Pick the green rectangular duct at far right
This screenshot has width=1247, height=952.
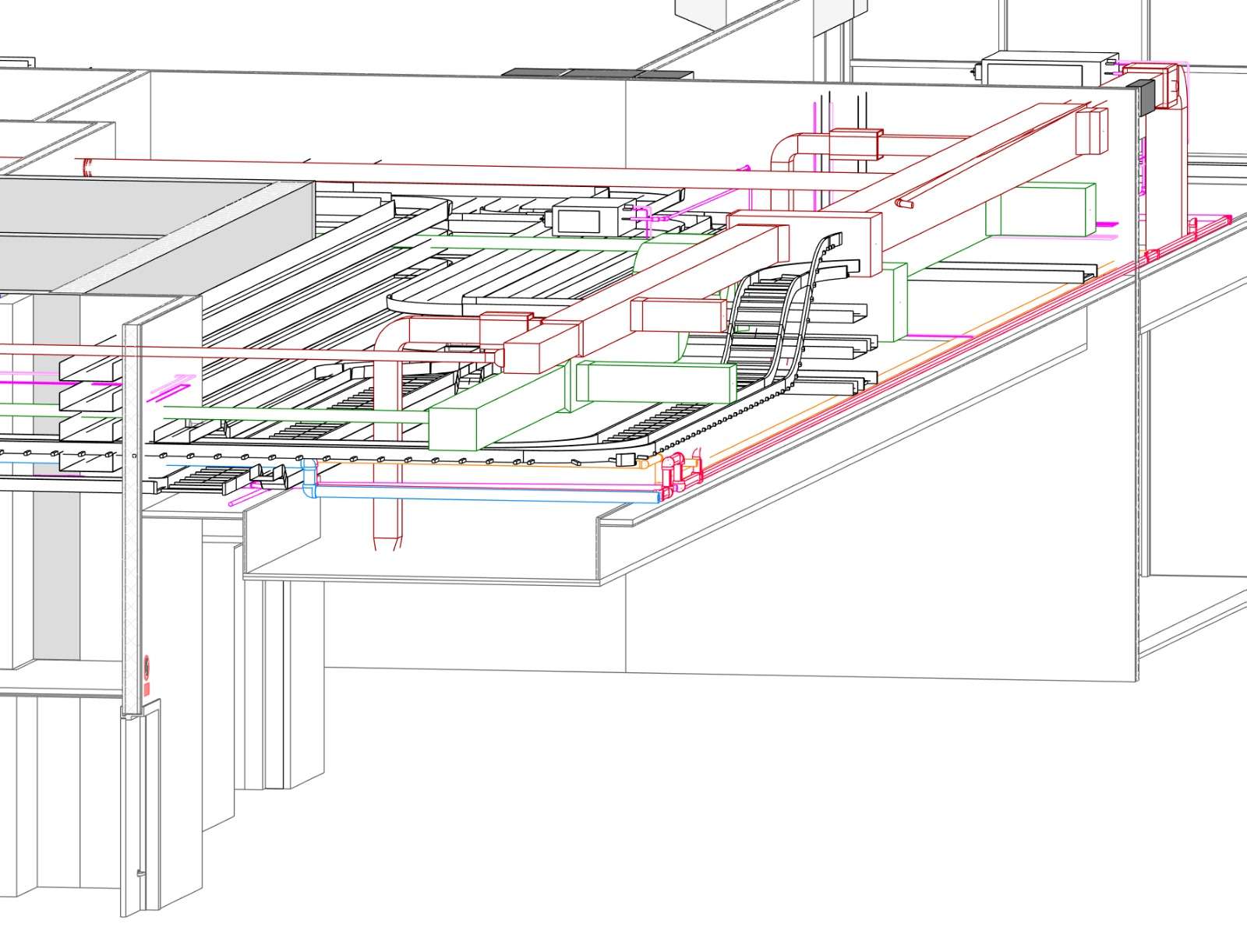1040,209
